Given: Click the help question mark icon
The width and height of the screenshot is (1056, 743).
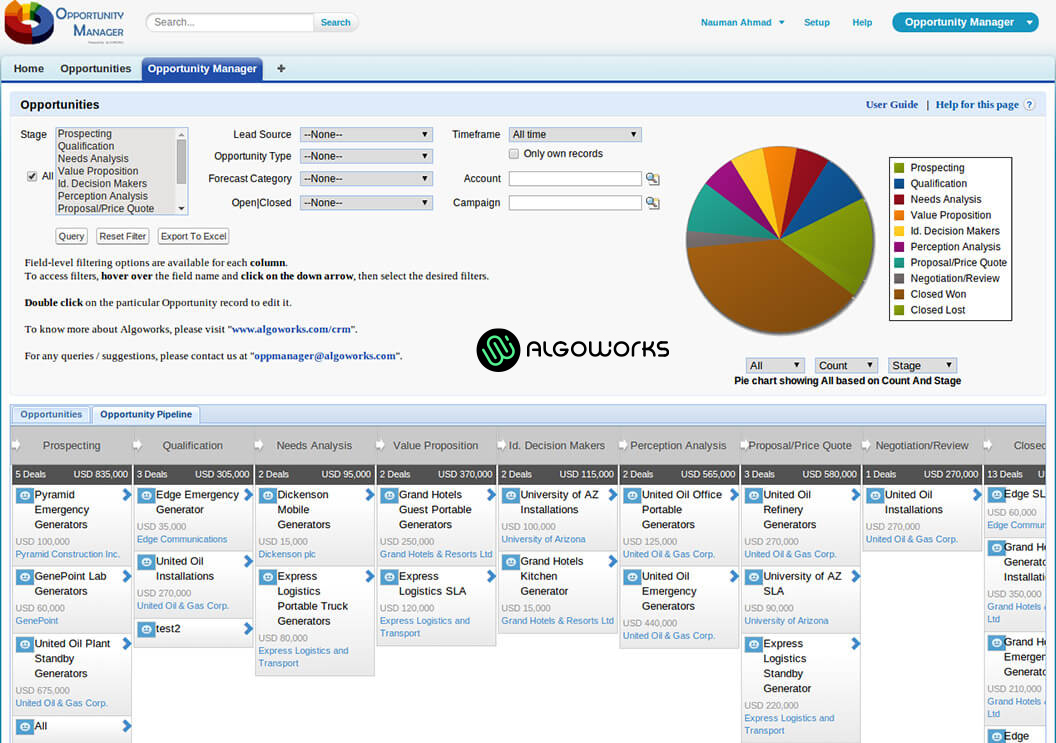Looking at the screenshot, I should coord(1029,105).
